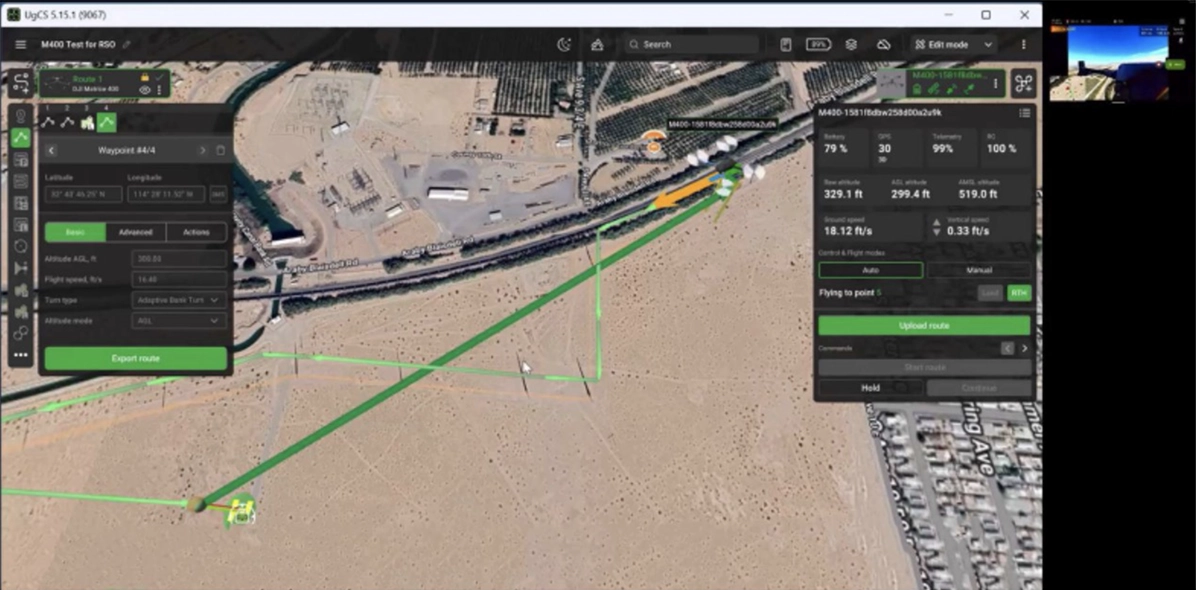
Task: Toggle the Route 1 lock icon
Action: (145, 78)
